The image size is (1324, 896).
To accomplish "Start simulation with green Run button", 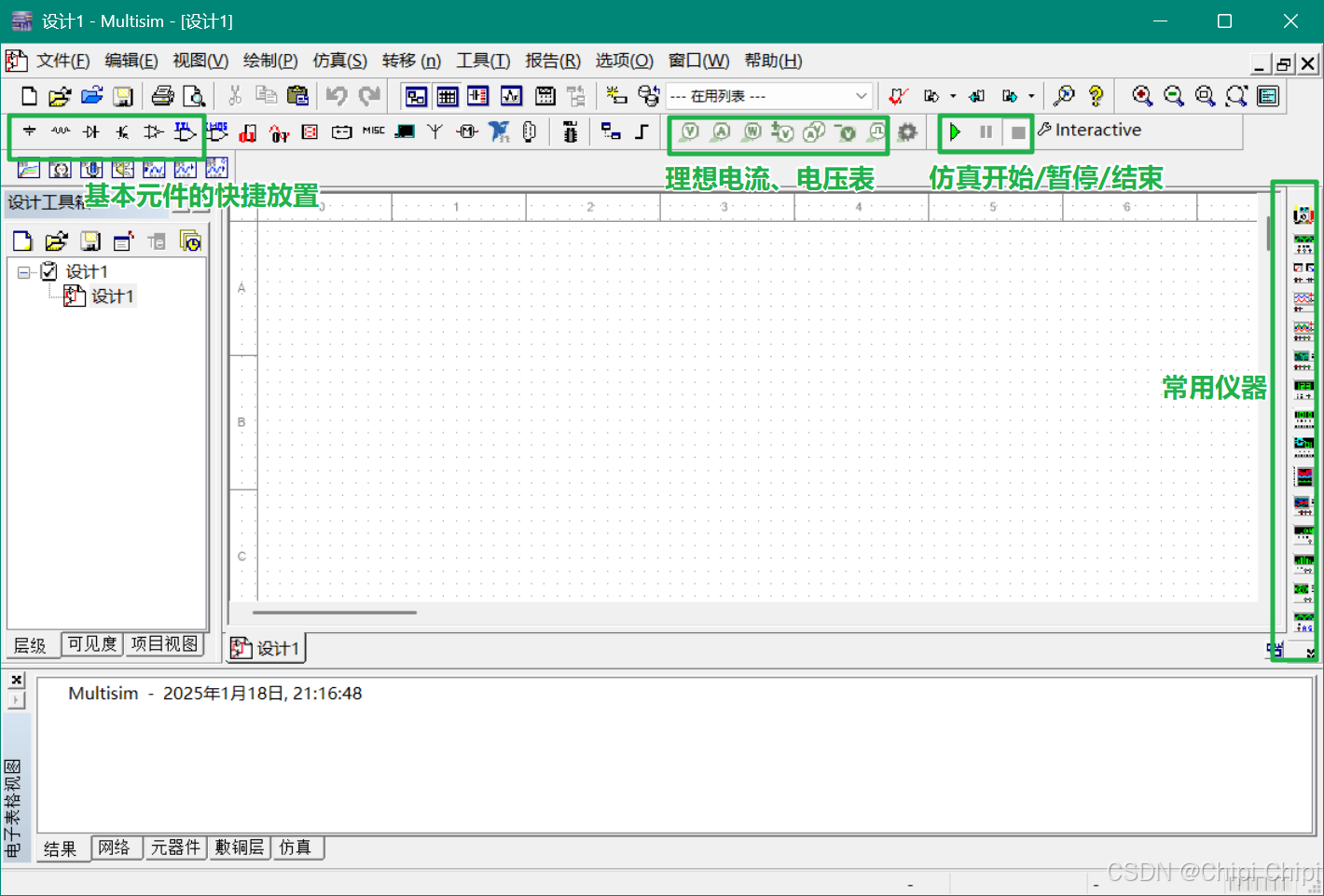I will [x=955, y=132].
